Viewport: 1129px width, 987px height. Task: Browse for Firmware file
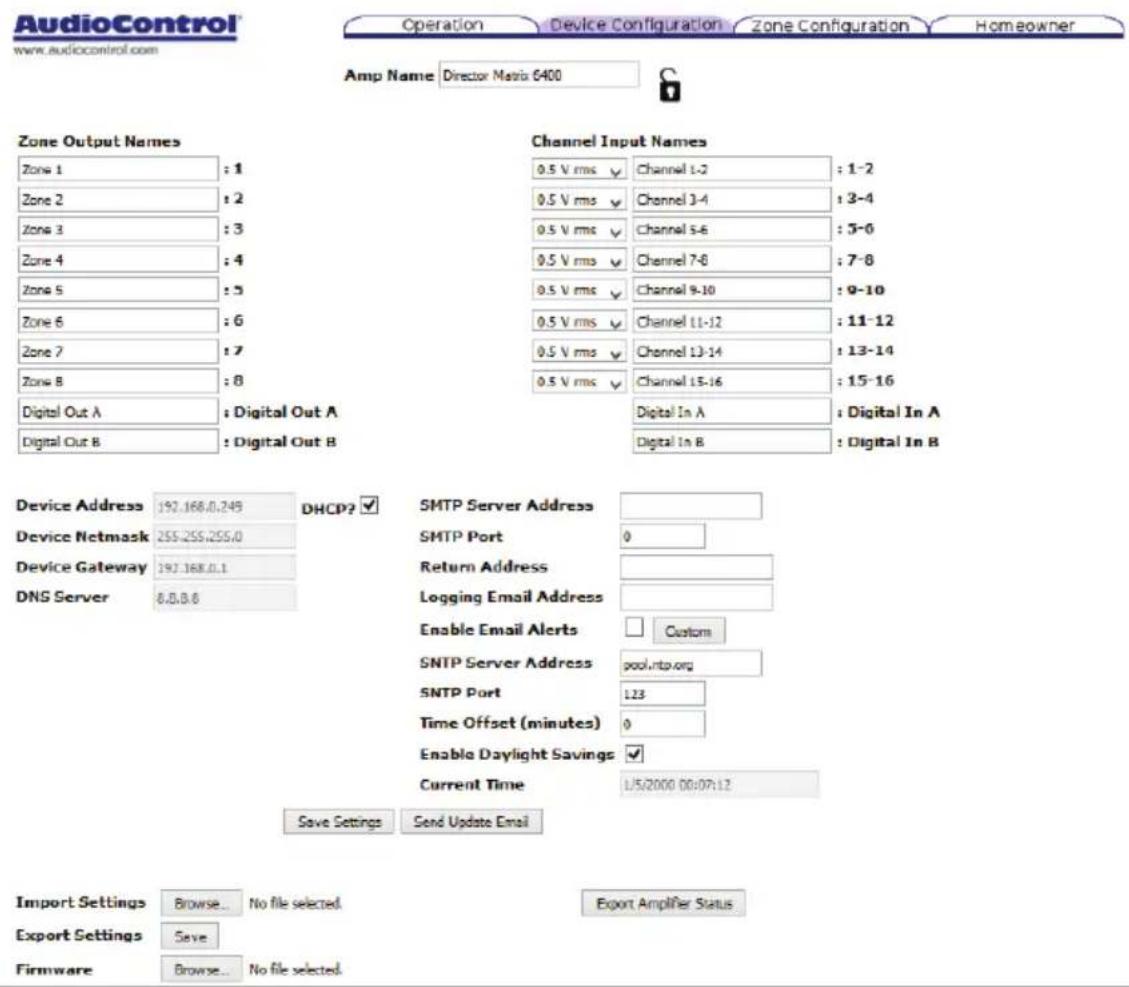[201, 970]
